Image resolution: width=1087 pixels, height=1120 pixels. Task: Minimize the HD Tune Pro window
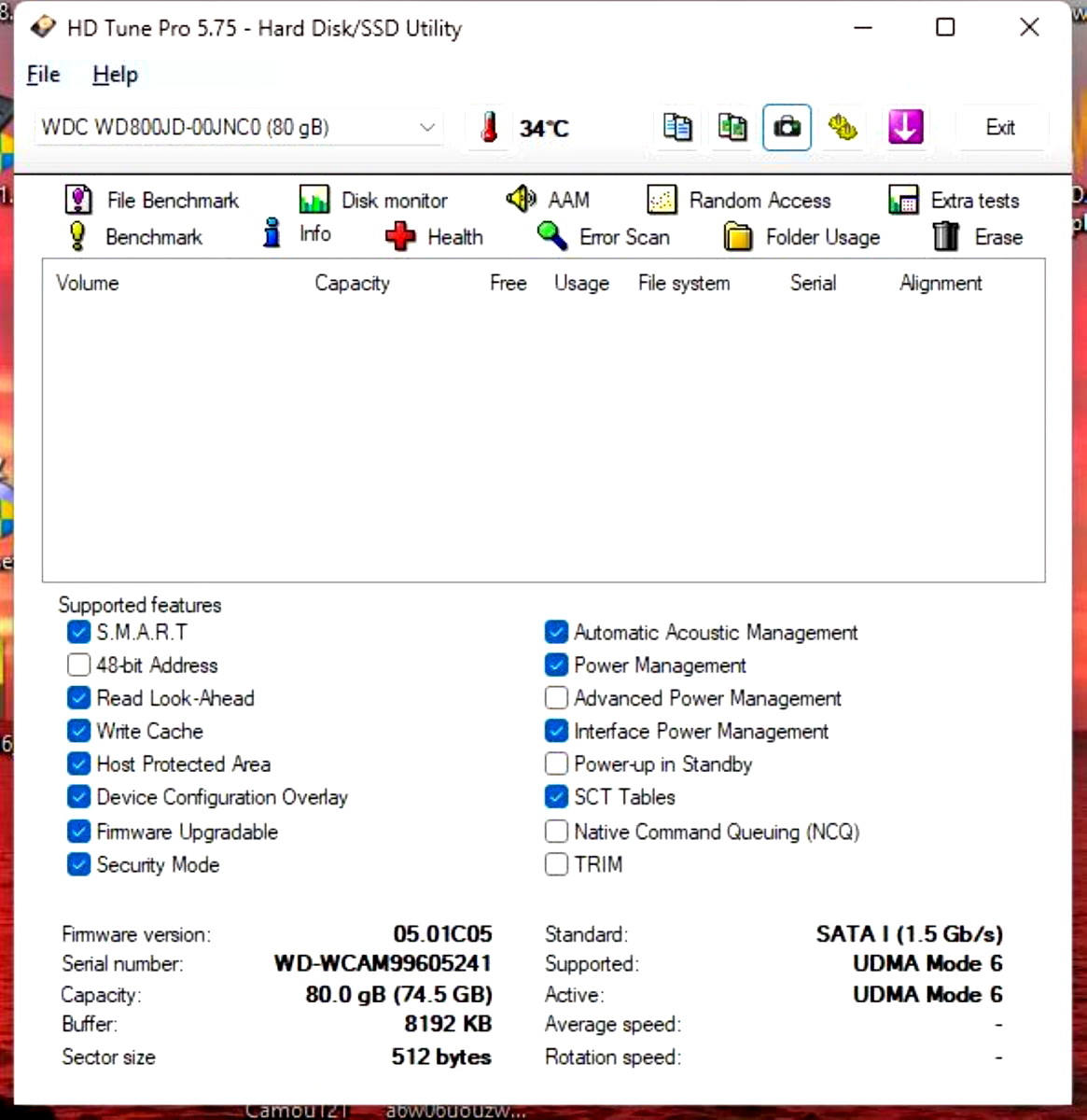863,27
